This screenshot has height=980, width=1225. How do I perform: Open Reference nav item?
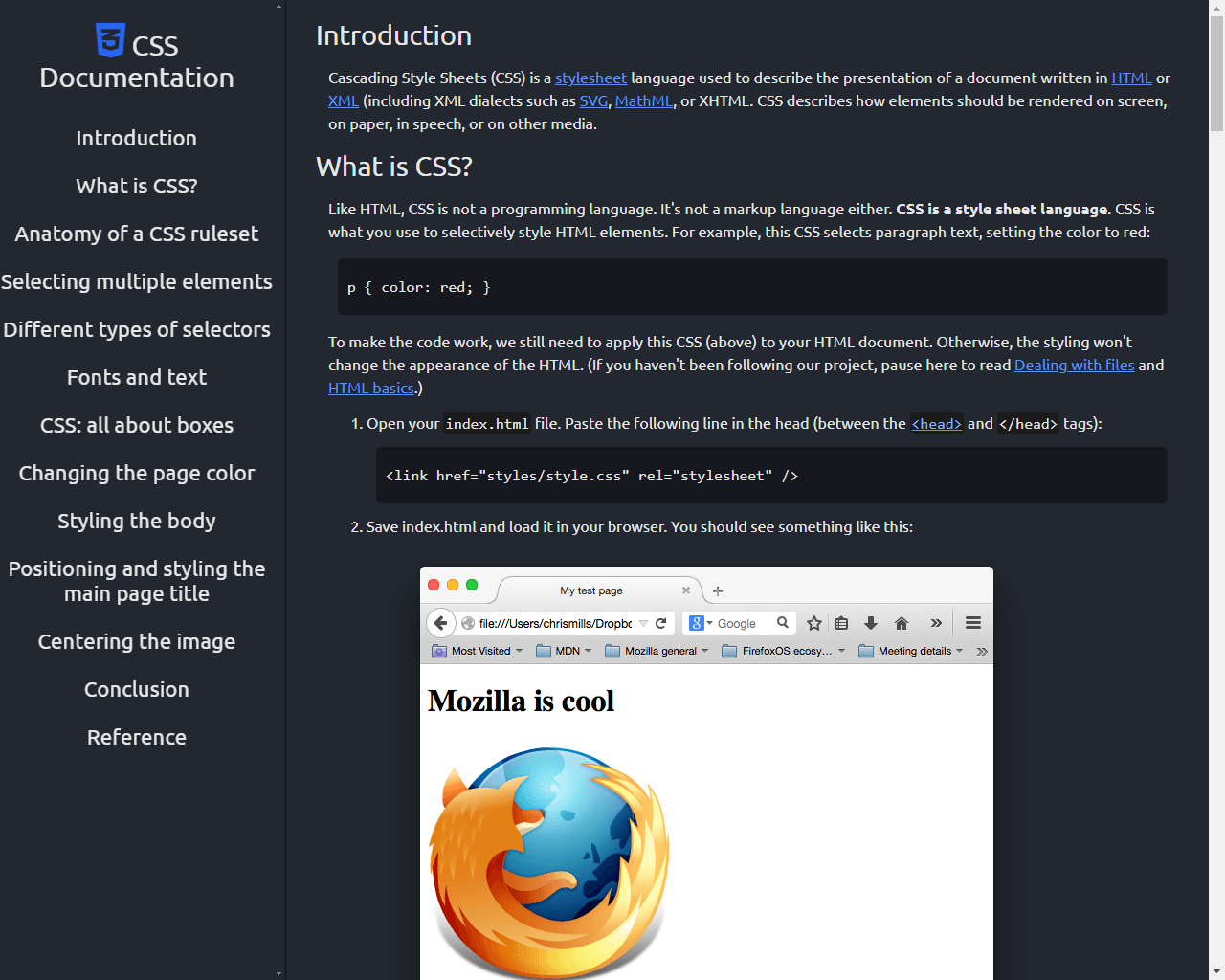tap(137, 737)
